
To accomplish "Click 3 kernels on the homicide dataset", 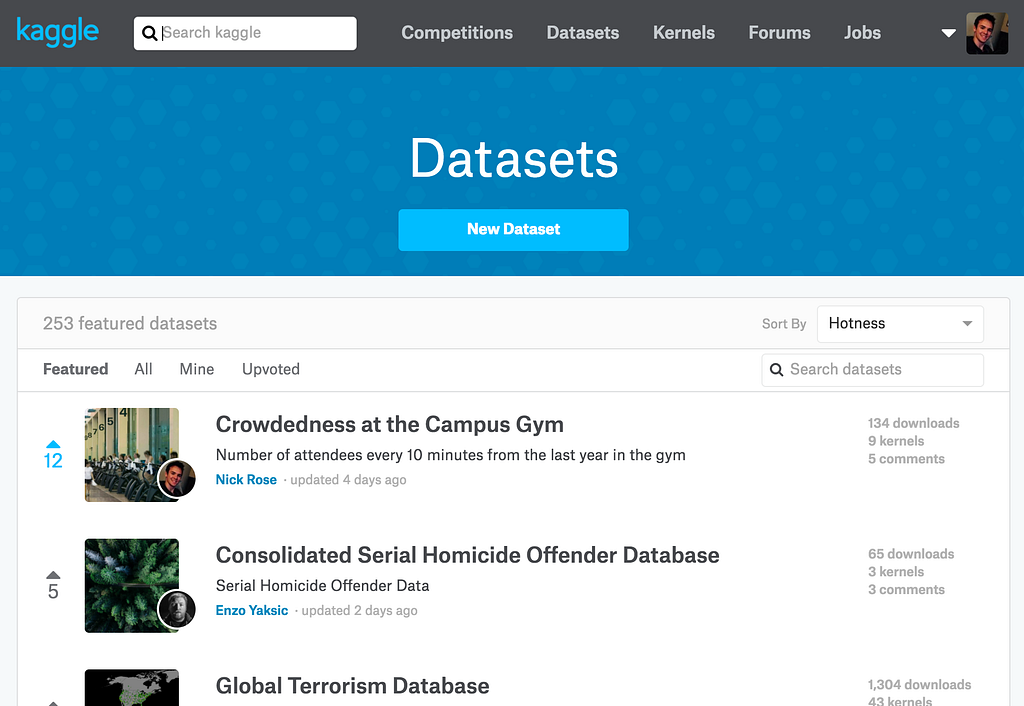I will tap(896, 571).
